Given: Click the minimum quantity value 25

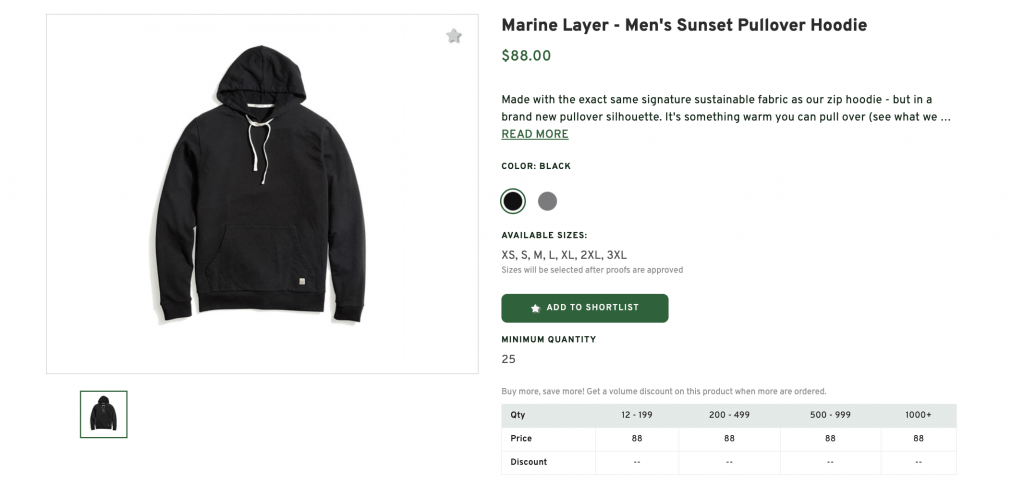Looking at the screenshot, I should (x=509, y=359).
